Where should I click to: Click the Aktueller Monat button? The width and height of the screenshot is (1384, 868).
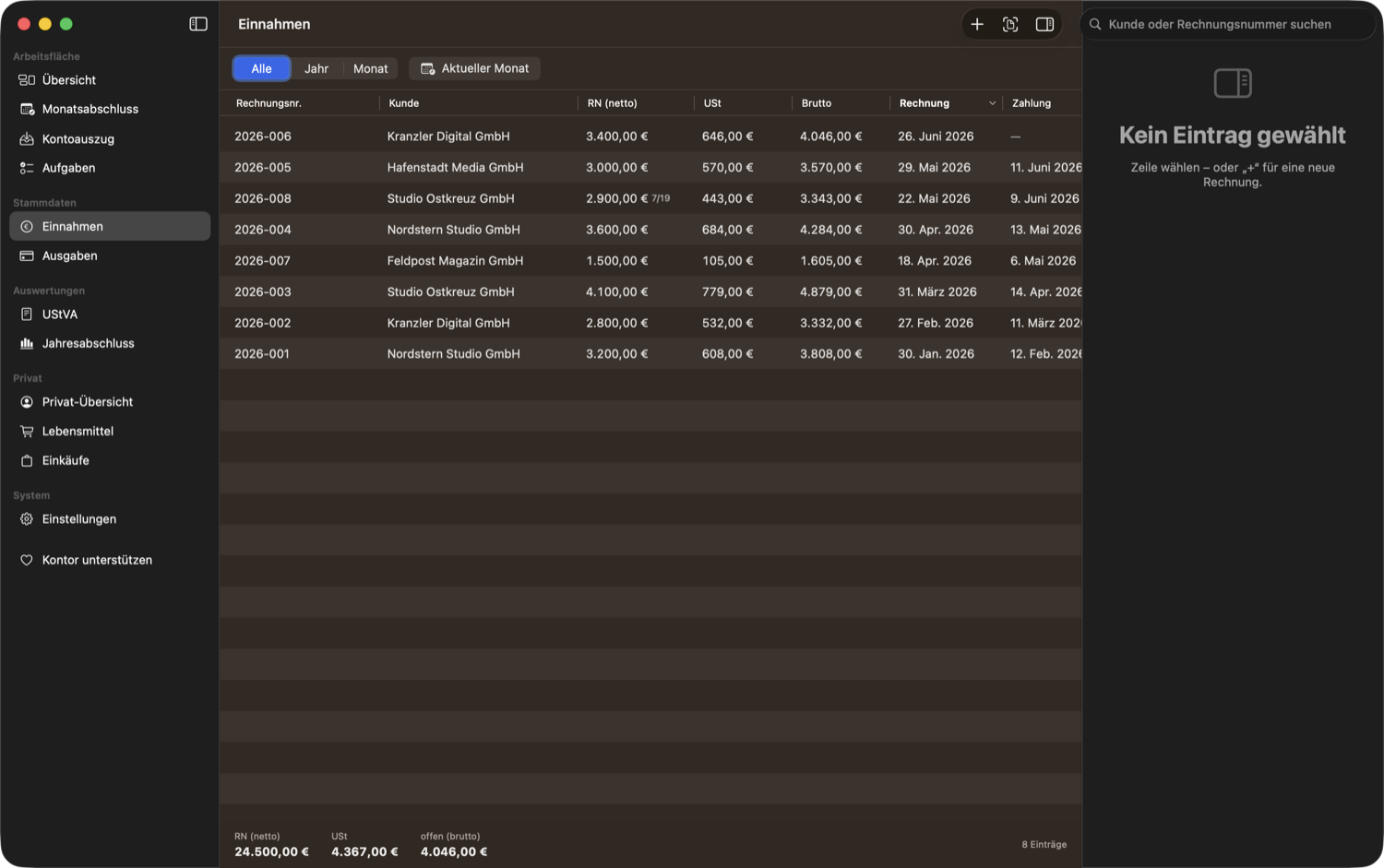coord(474,68)
